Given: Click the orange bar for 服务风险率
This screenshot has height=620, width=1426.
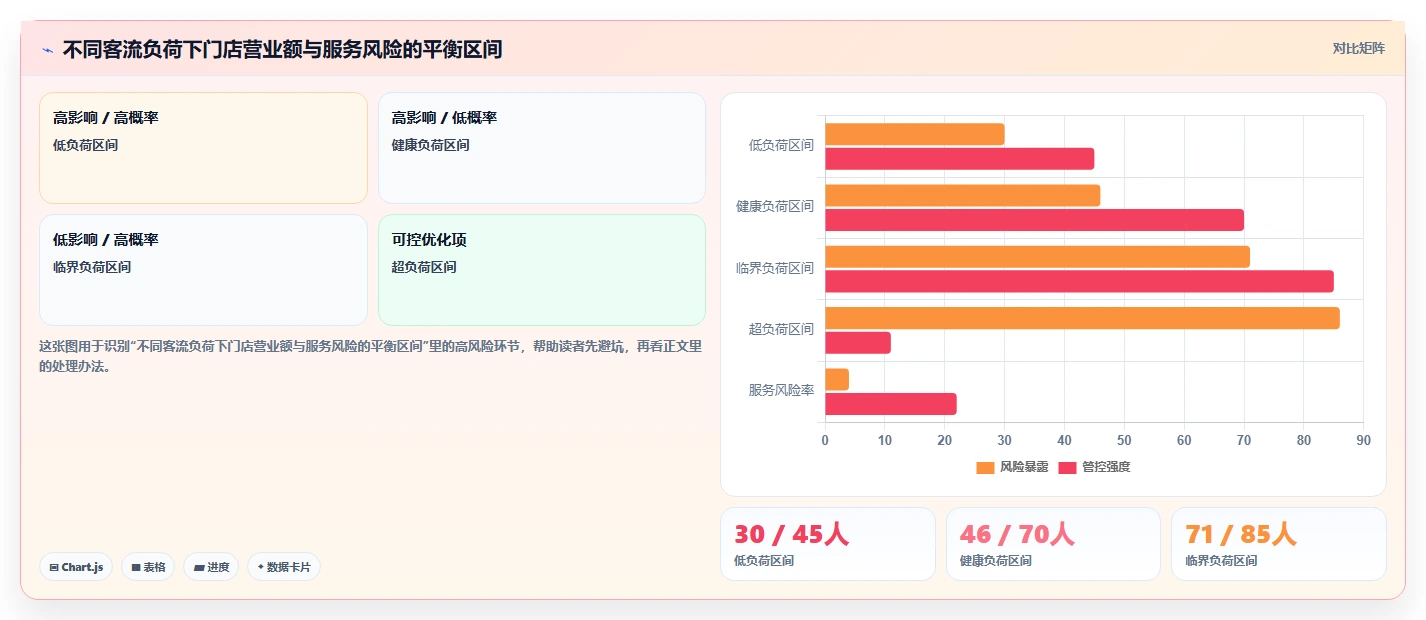Looking at the screenshot, I should pyautogui.click(x=837, y=380).
